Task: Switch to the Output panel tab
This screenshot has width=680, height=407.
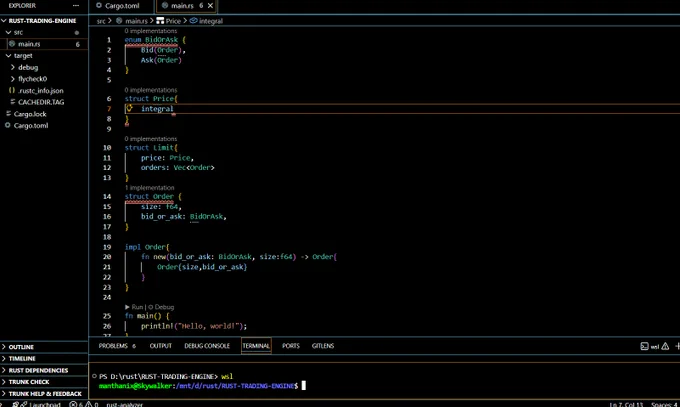Action: (x=160, y=346)
